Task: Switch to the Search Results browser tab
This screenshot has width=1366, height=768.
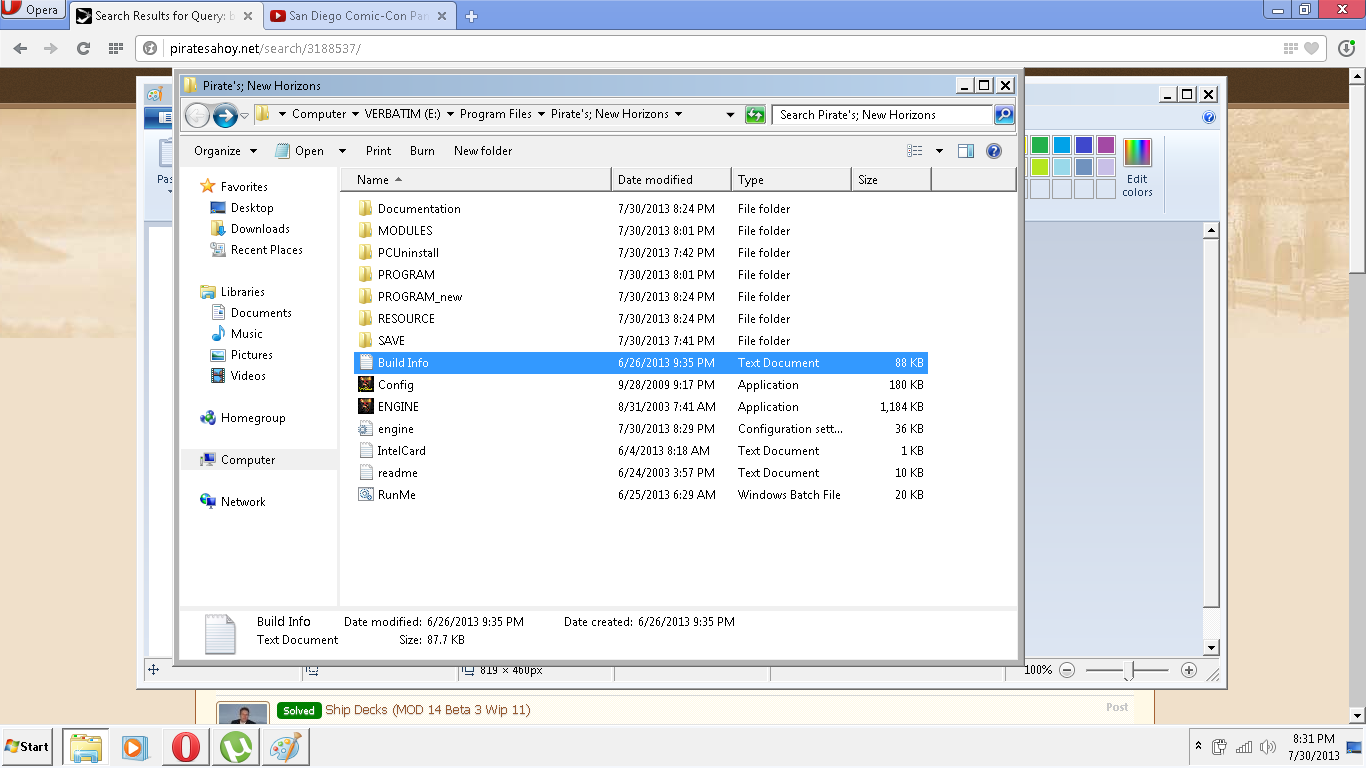Action: coord(164,16)
